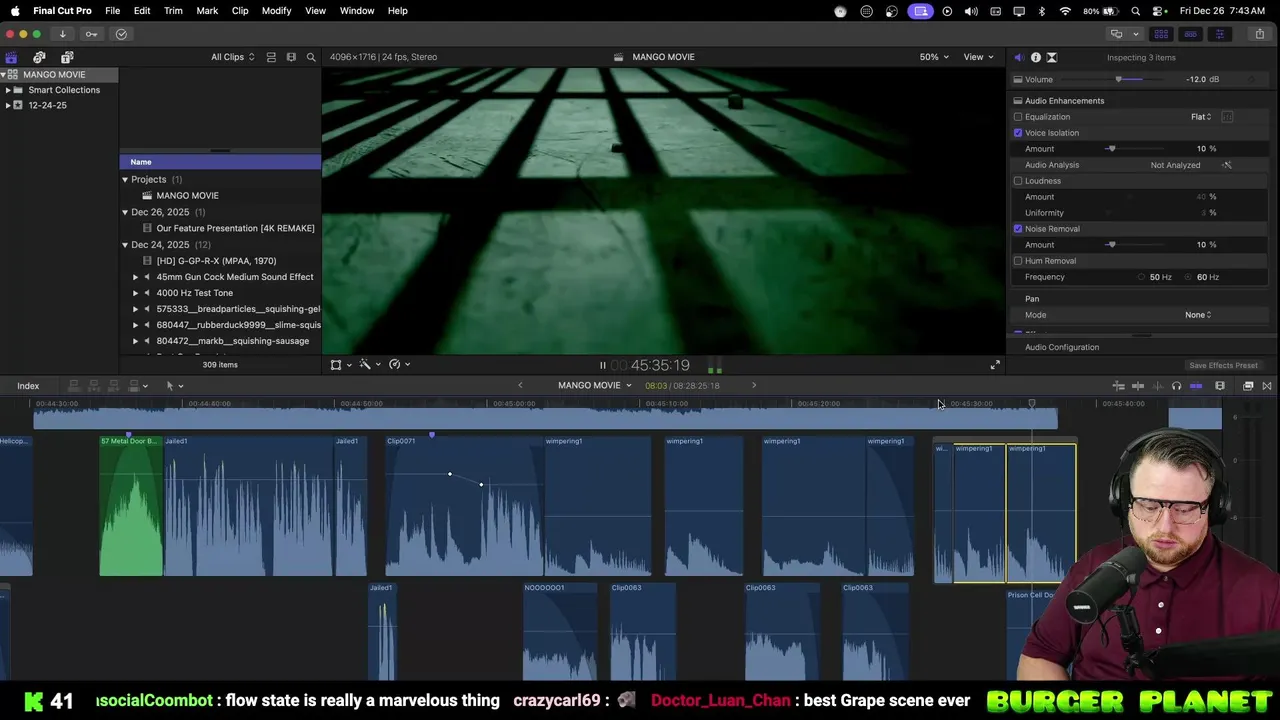Click the Share export icon
Screen dimensions: 1280x720
coord(1260,34)
